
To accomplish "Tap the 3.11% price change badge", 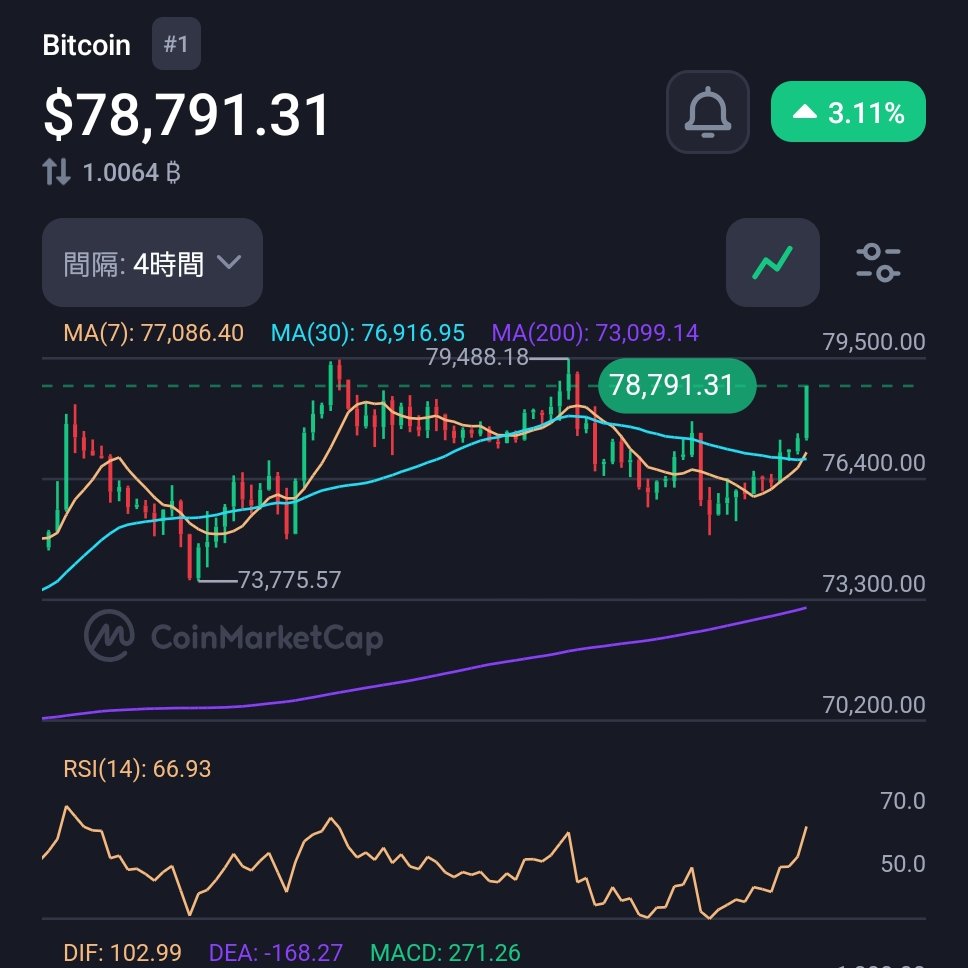I will pos(848,112).
